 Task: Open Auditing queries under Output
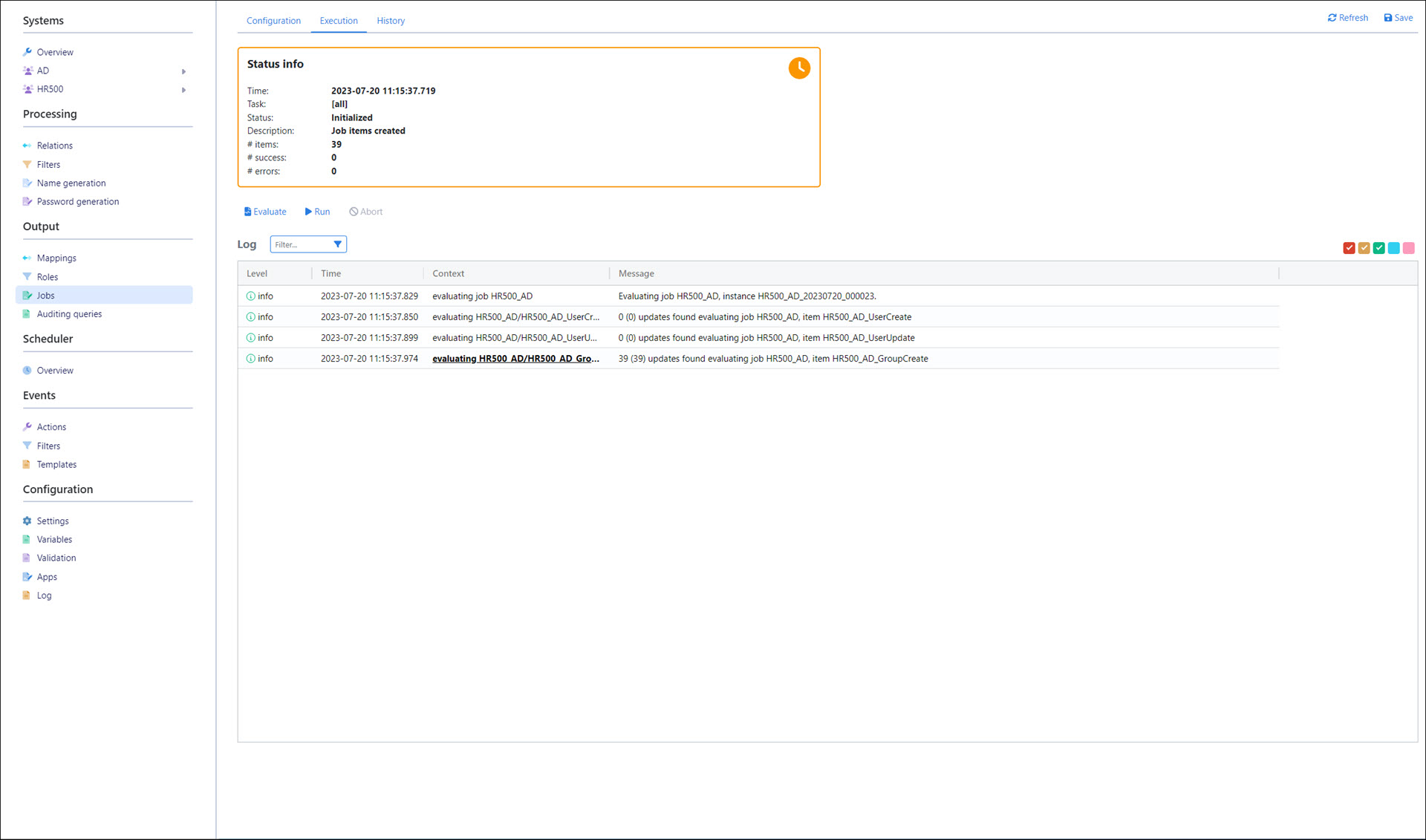[69, 314]
